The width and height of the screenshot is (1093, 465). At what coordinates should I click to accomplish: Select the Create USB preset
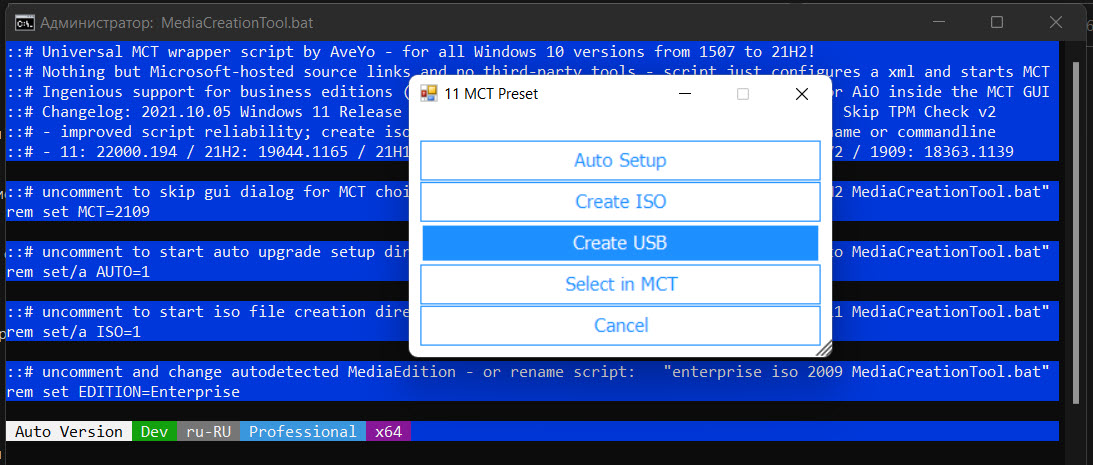[x=620, y=243]
